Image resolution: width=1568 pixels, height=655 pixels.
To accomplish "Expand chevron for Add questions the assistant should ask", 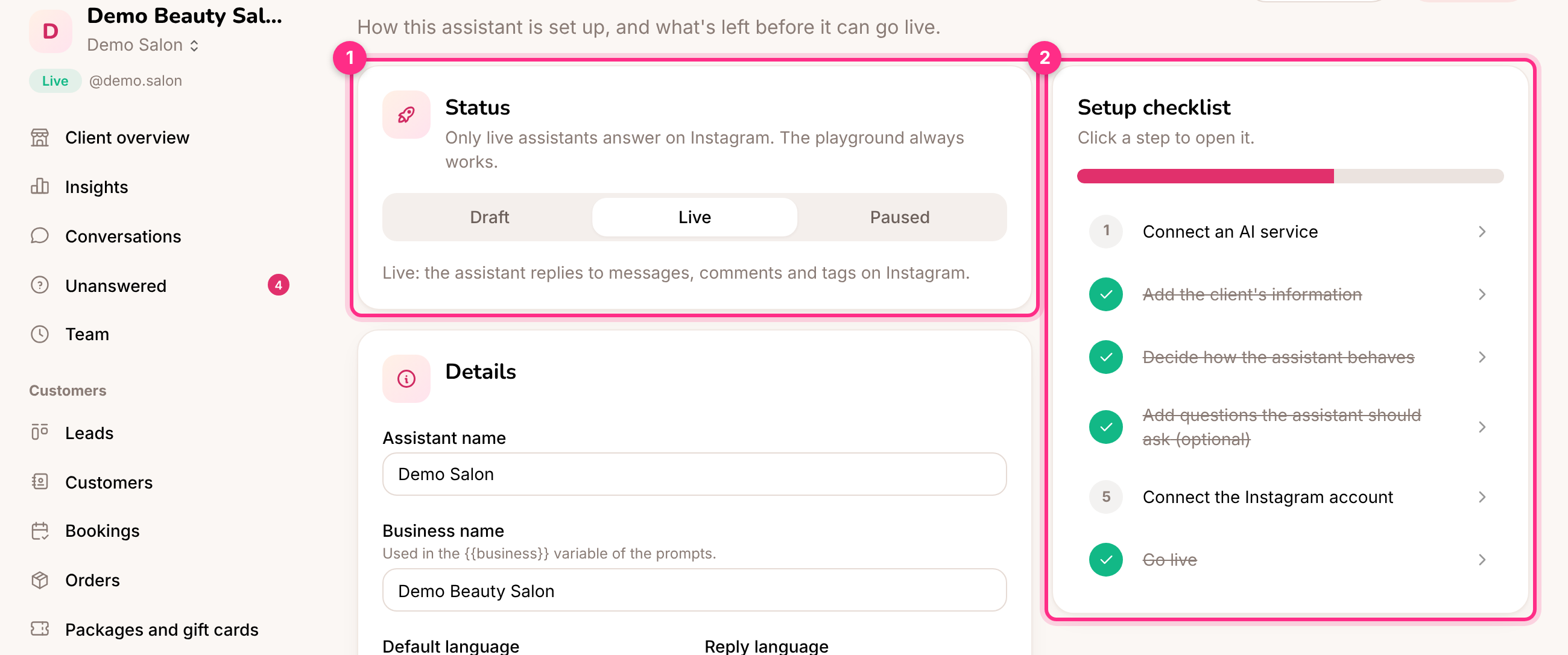I will pos(1482,428).
